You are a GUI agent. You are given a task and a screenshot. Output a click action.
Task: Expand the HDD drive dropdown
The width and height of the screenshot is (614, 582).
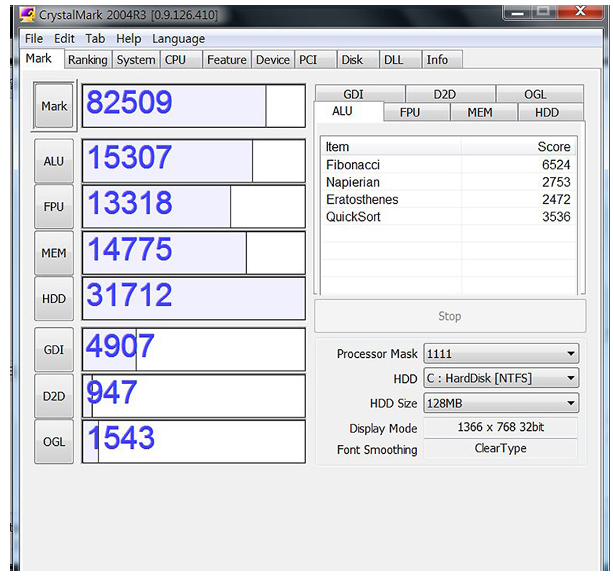click(501, 378)
